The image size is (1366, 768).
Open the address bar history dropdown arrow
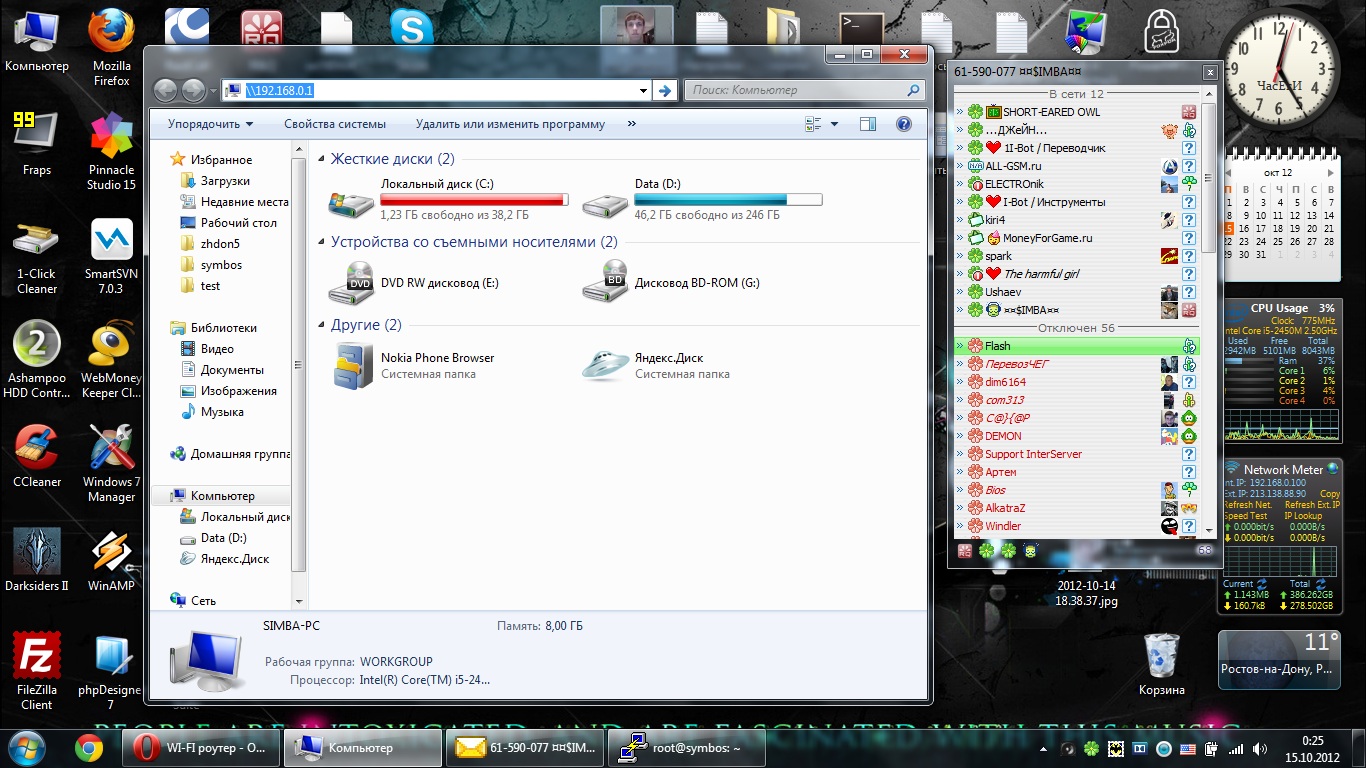click(643, 91)
